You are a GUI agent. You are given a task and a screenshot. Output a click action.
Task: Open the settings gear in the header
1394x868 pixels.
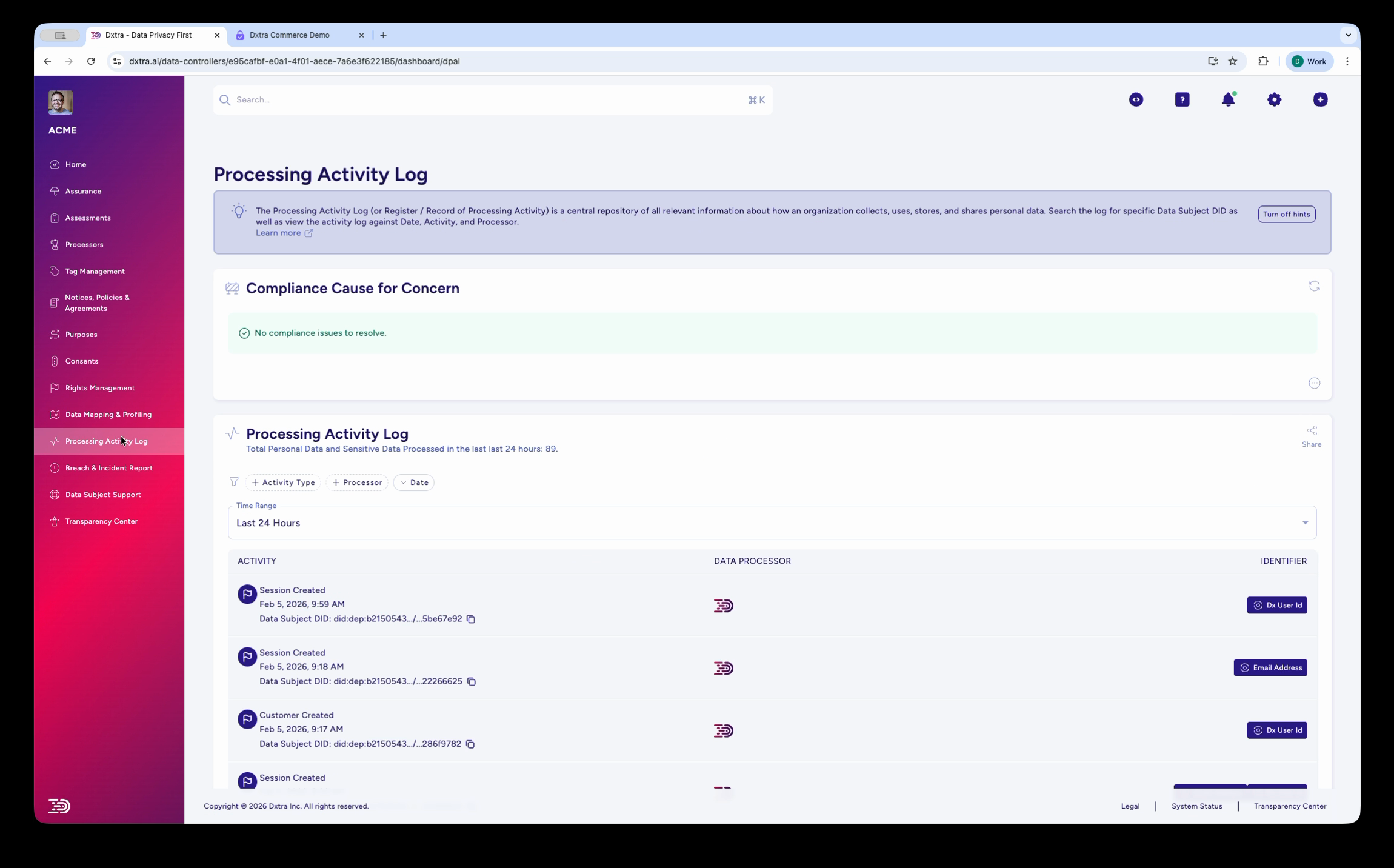click(1275, 99)
